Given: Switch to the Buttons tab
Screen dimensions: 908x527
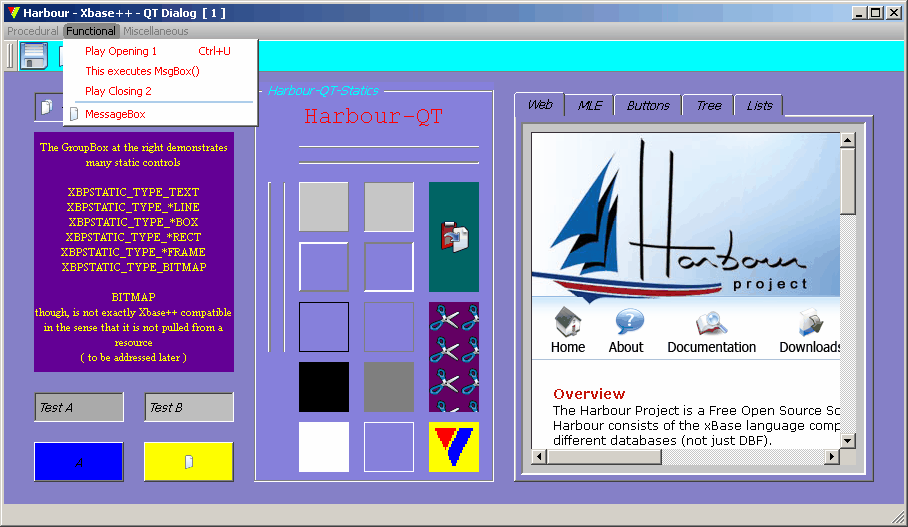Looking at the screenshot, I should pos(648,105).
